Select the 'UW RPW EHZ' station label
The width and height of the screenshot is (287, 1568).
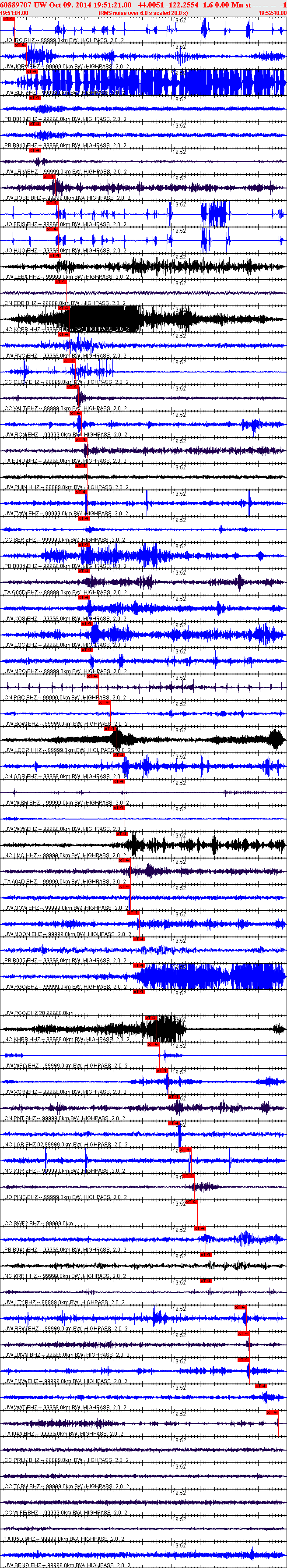(22, 1327)
